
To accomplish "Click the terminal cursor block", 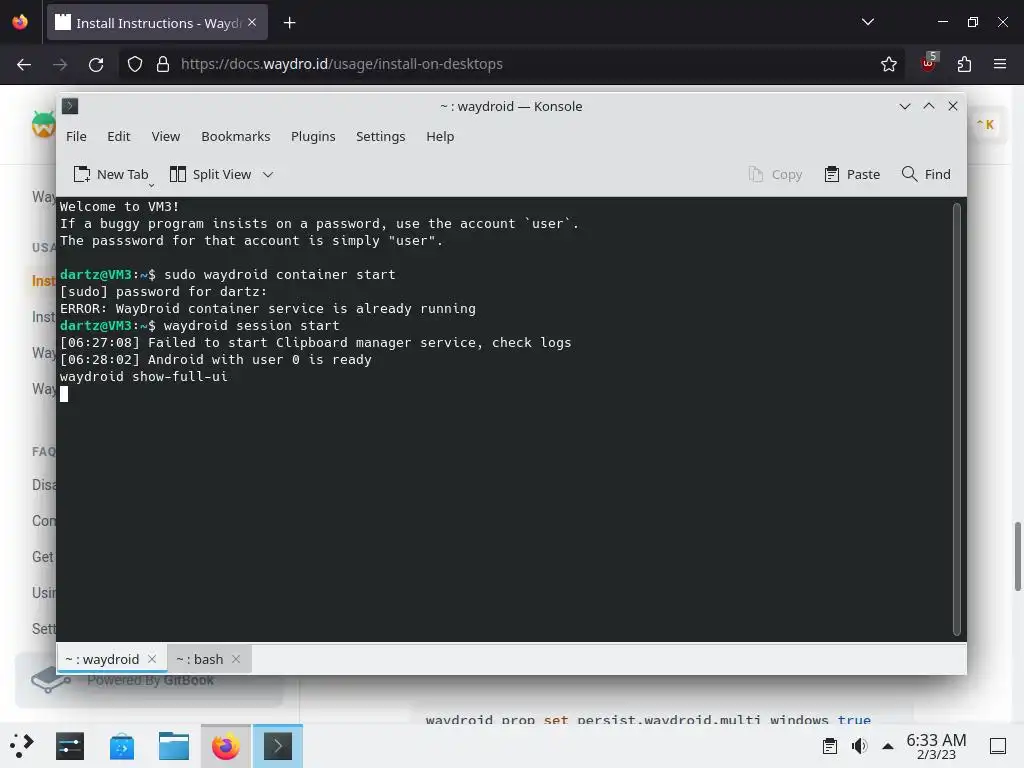I will (x=64, y=394).
